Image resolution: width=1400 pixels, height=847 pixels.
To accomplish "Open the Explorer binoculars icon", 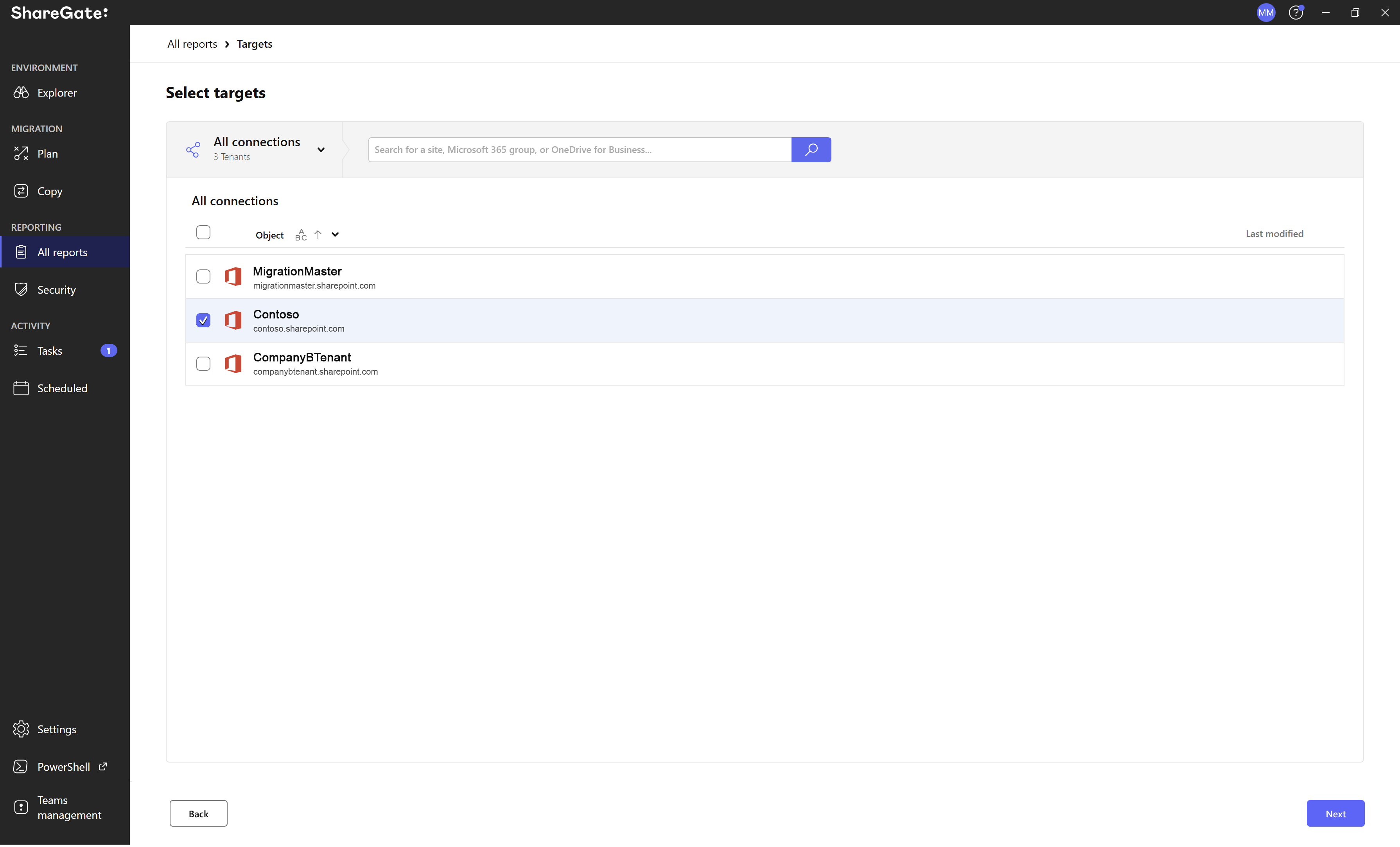I will click(21, 93).
